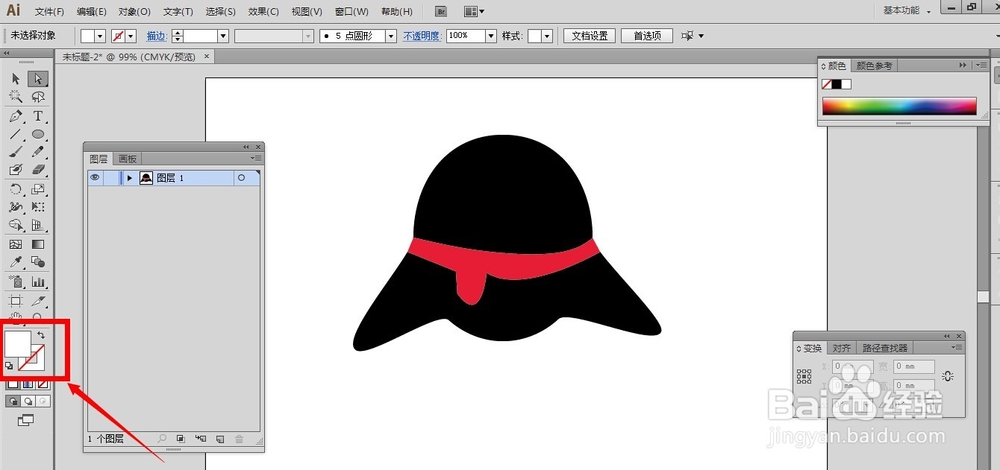
Task: Click target circle of 图层 1
Action: (241, 178)
